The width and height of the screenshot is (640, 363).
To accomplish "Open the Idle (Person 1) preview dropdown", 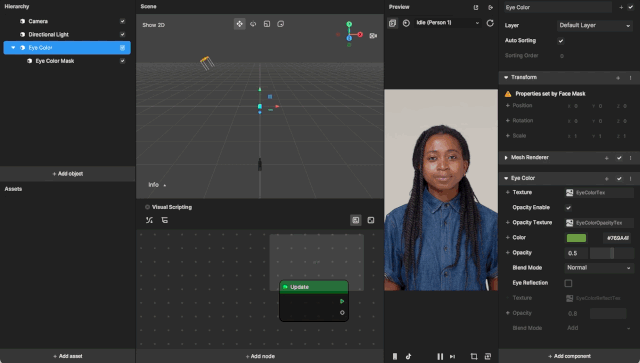I will pos(447,23).
